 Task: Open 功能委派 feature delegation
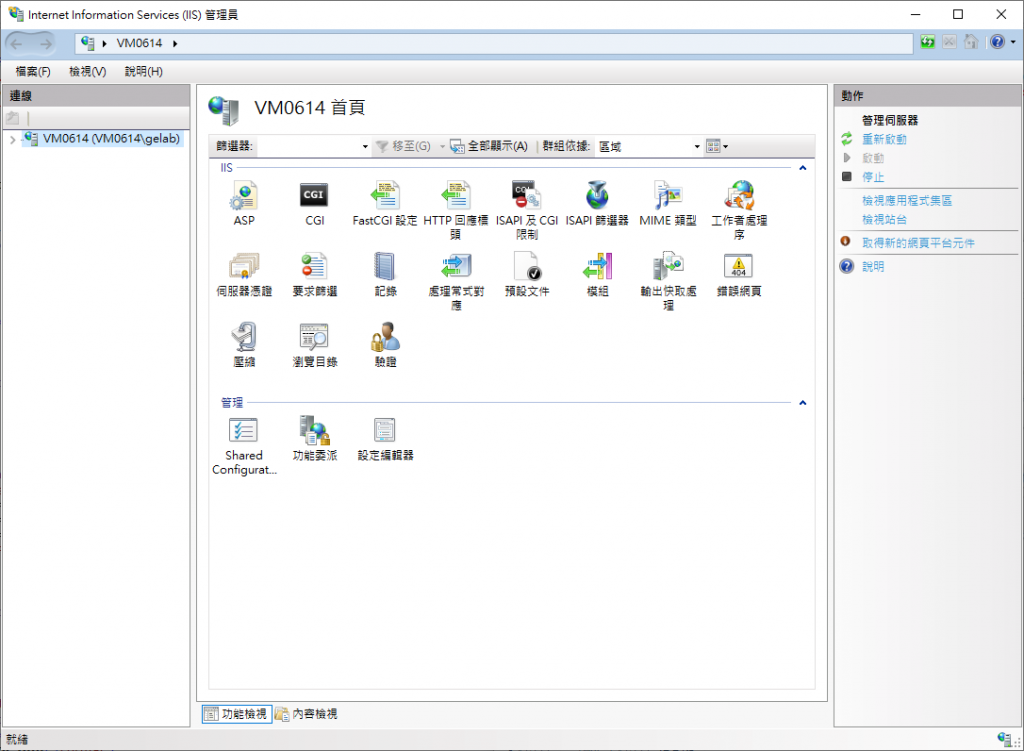coord(314,438)
